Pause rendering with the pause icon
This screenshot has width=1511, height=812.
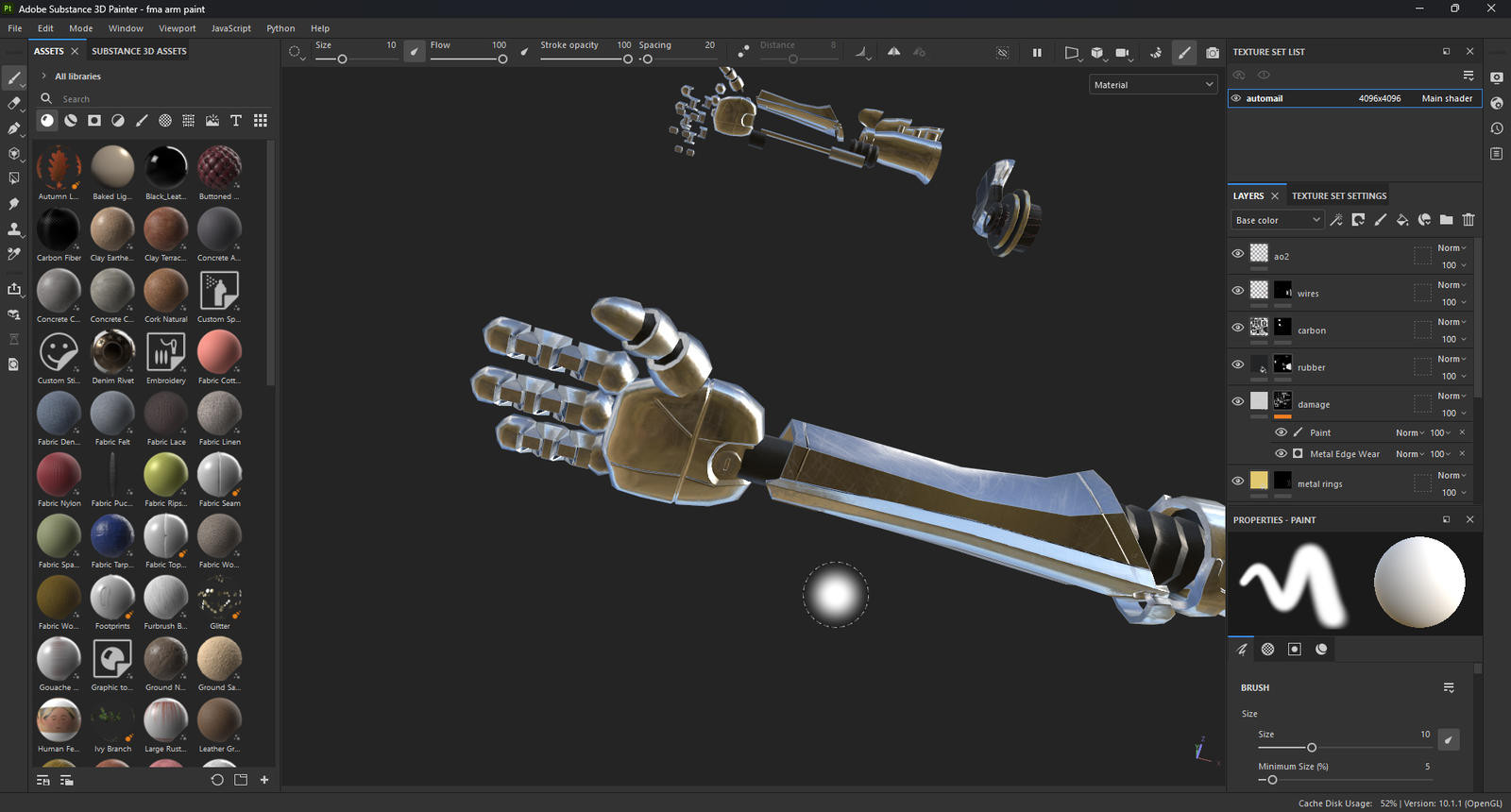tap(1037, 53)
